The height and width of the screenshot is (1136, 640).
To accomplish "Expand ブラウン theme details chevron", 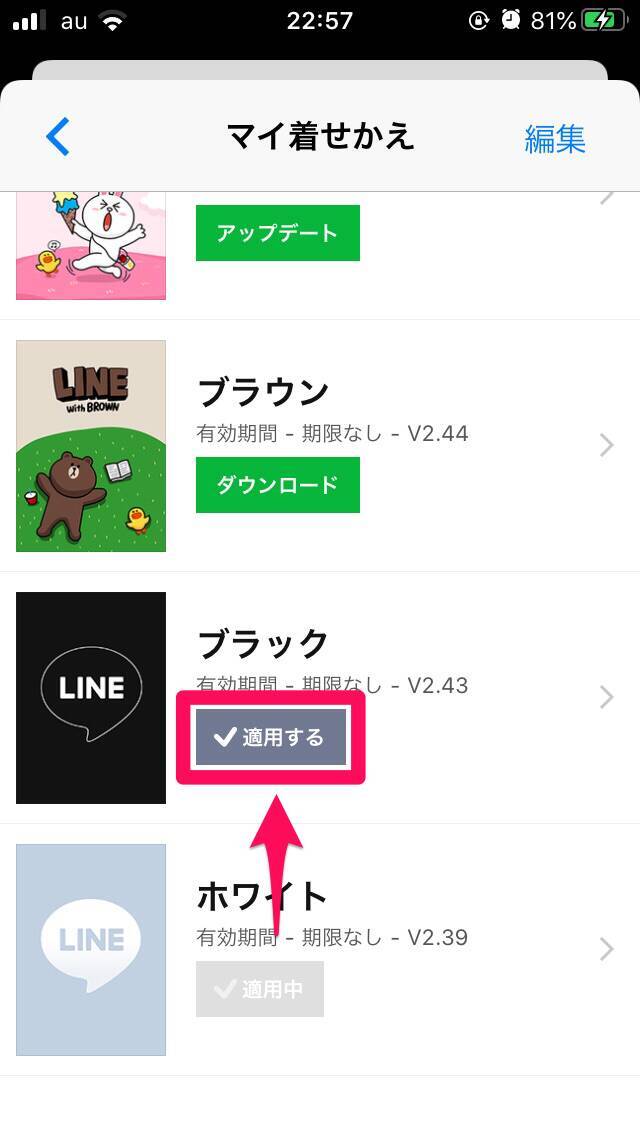I will point(606,446).
